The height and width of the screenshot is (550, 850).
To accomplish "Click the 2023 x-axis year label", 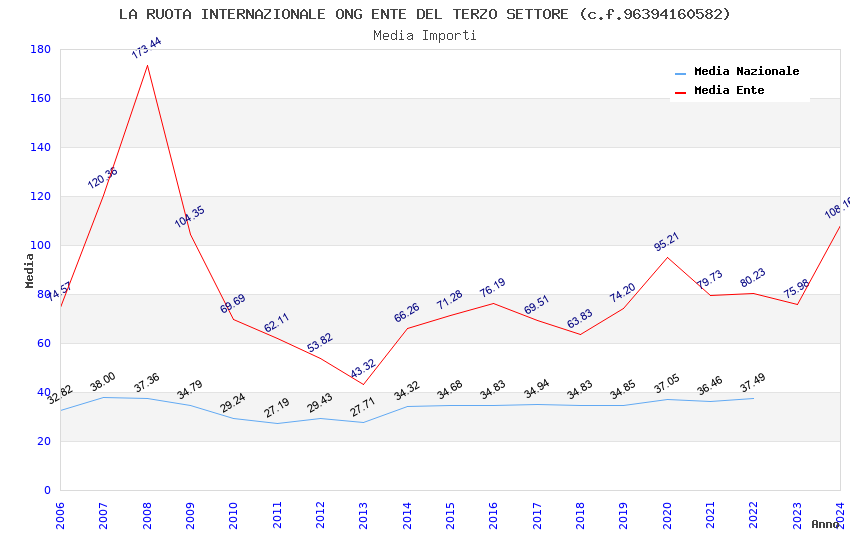I will click(x=797, y=515).
